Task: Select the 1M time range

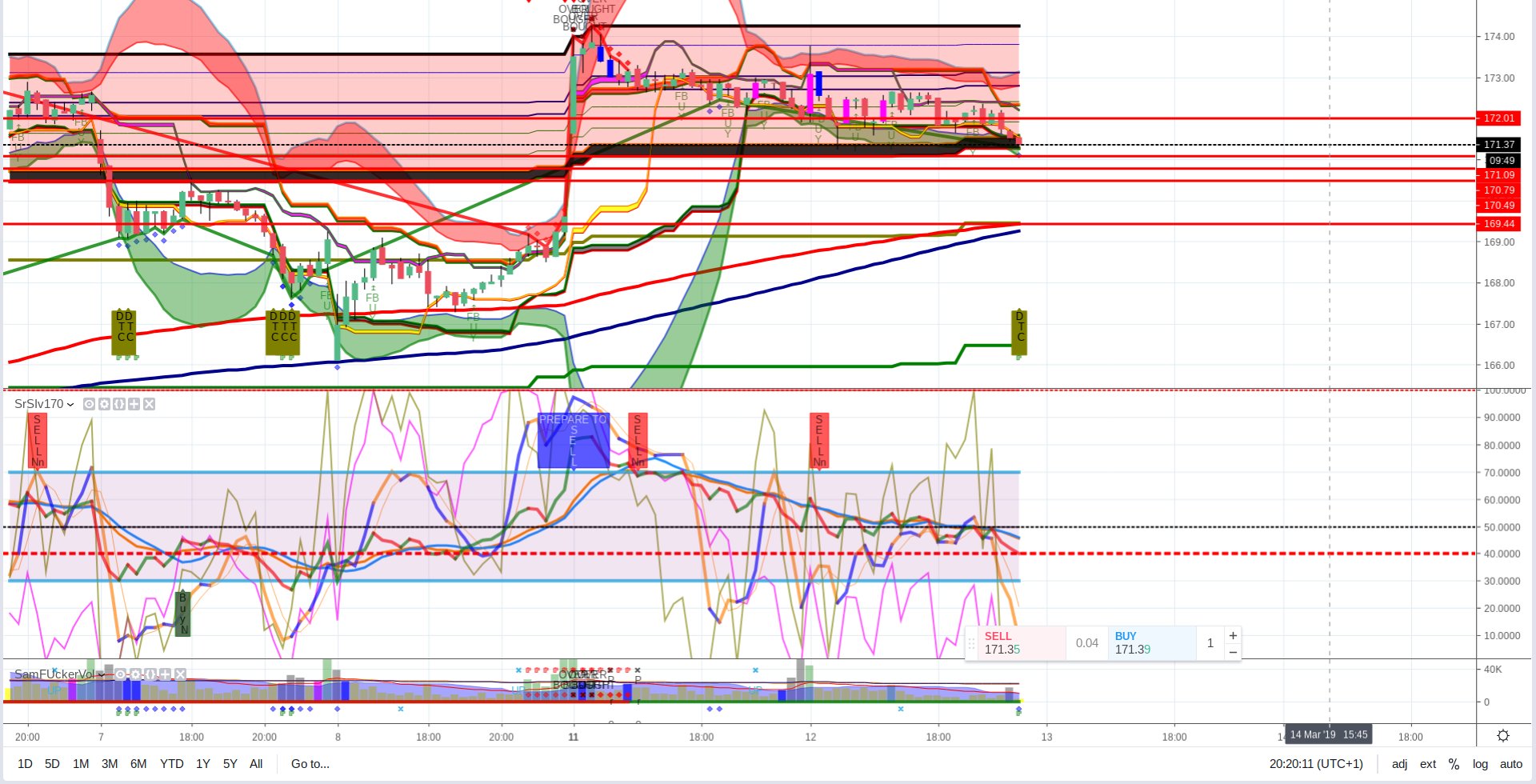Action: click(81, 764)
